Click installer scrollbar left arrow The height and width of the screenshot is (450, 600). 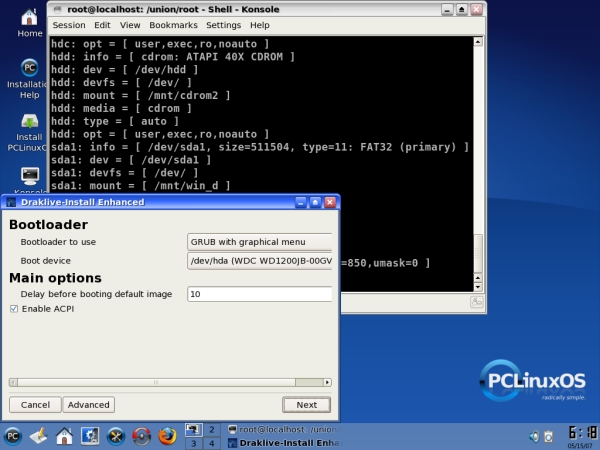point(13,382)
